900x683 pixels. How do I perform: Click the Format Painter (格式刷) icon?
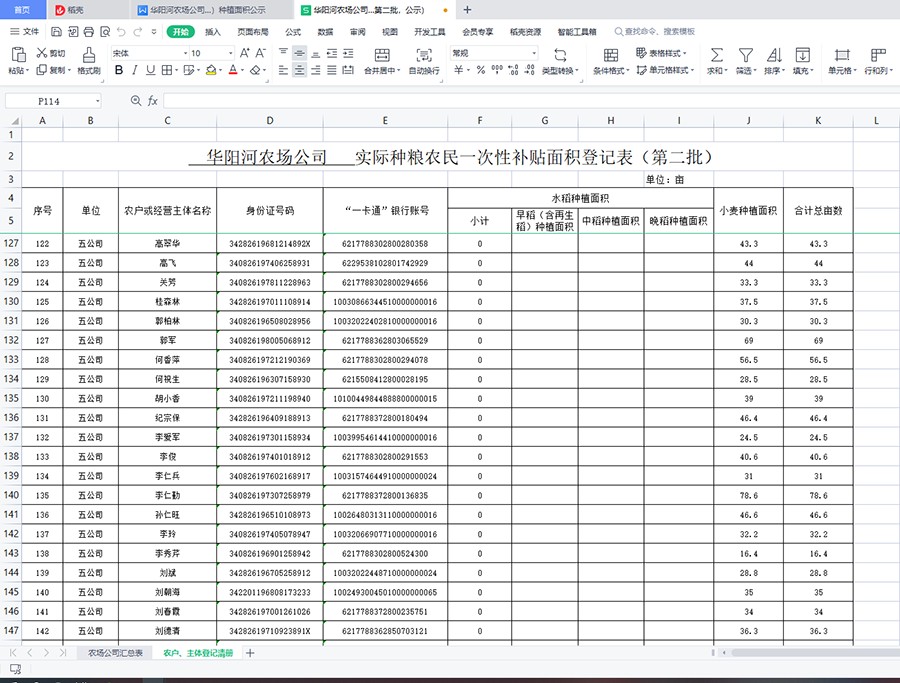(89, 55)
